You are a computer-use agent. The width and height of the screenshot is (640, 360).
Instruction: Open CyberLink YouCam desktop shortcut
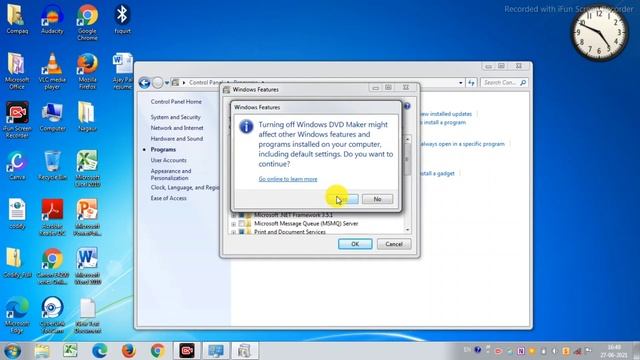tap(52, 315)
